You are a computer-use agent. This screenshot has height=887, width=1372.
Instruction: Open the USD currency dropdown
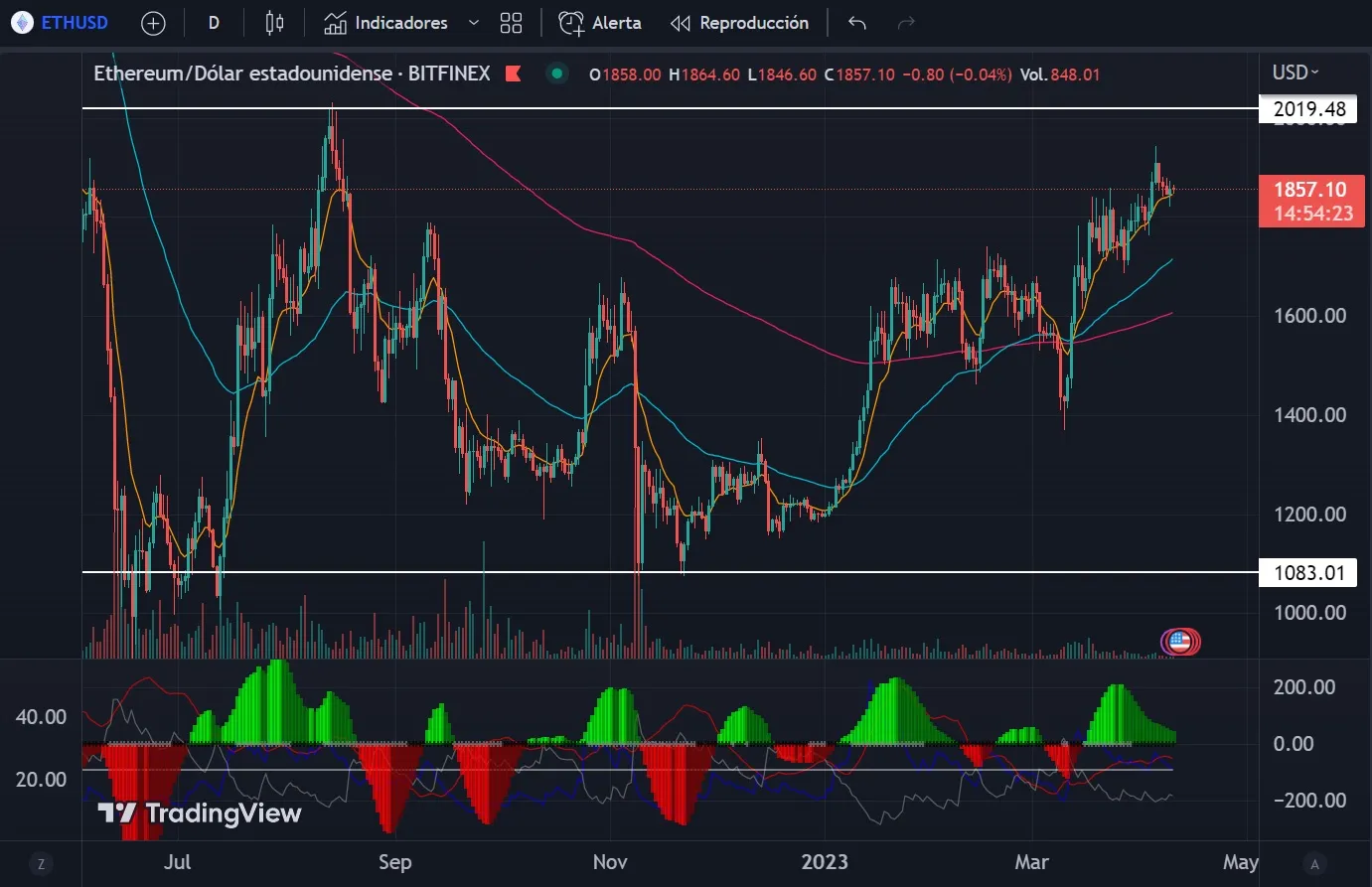tap(1296, 73)
